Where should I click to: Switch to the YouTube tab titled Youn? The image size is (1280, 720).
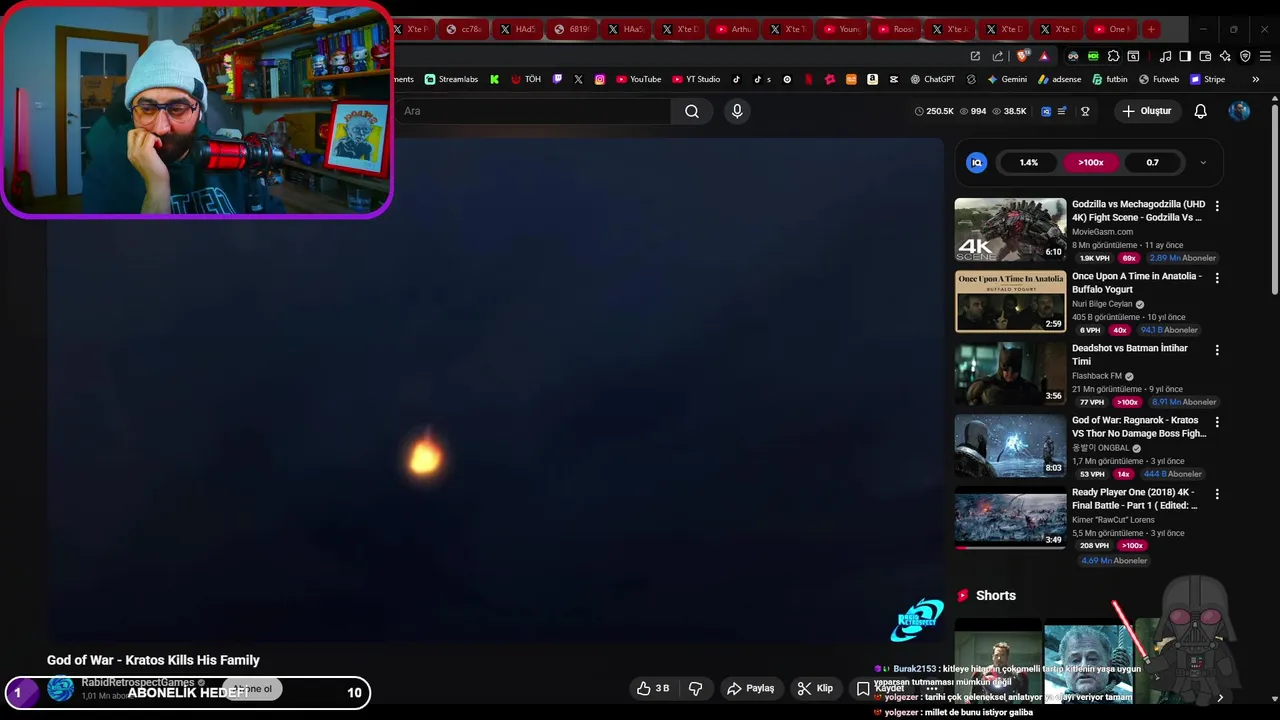(x=841, y=29)
